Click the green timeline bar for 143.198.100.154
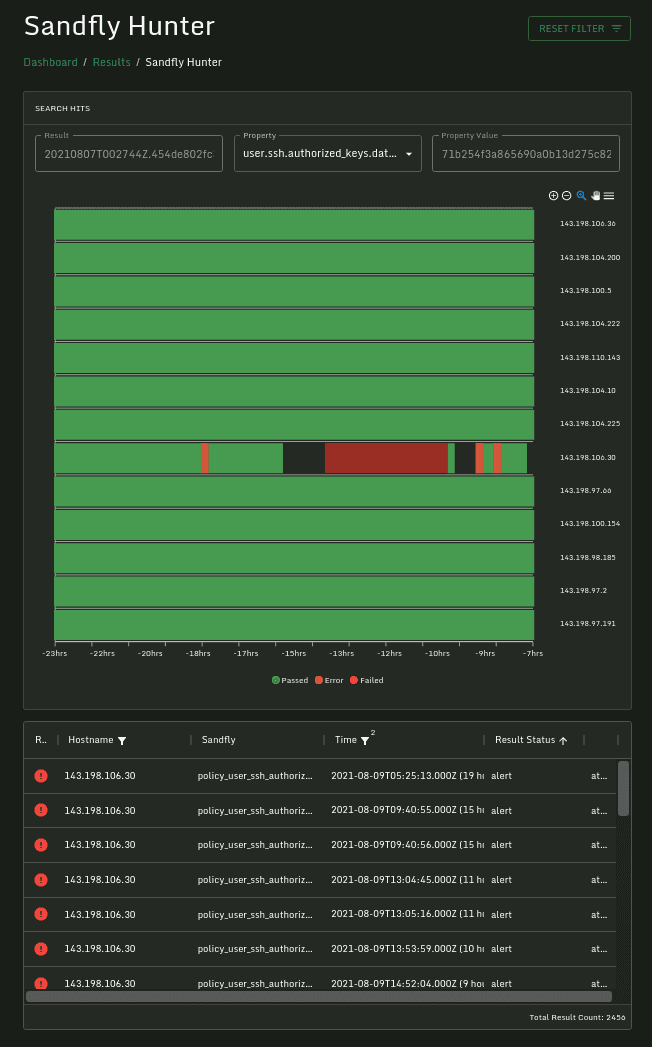Image resolution: width=652 pixels, height=1047 pixels. (294, 525)
